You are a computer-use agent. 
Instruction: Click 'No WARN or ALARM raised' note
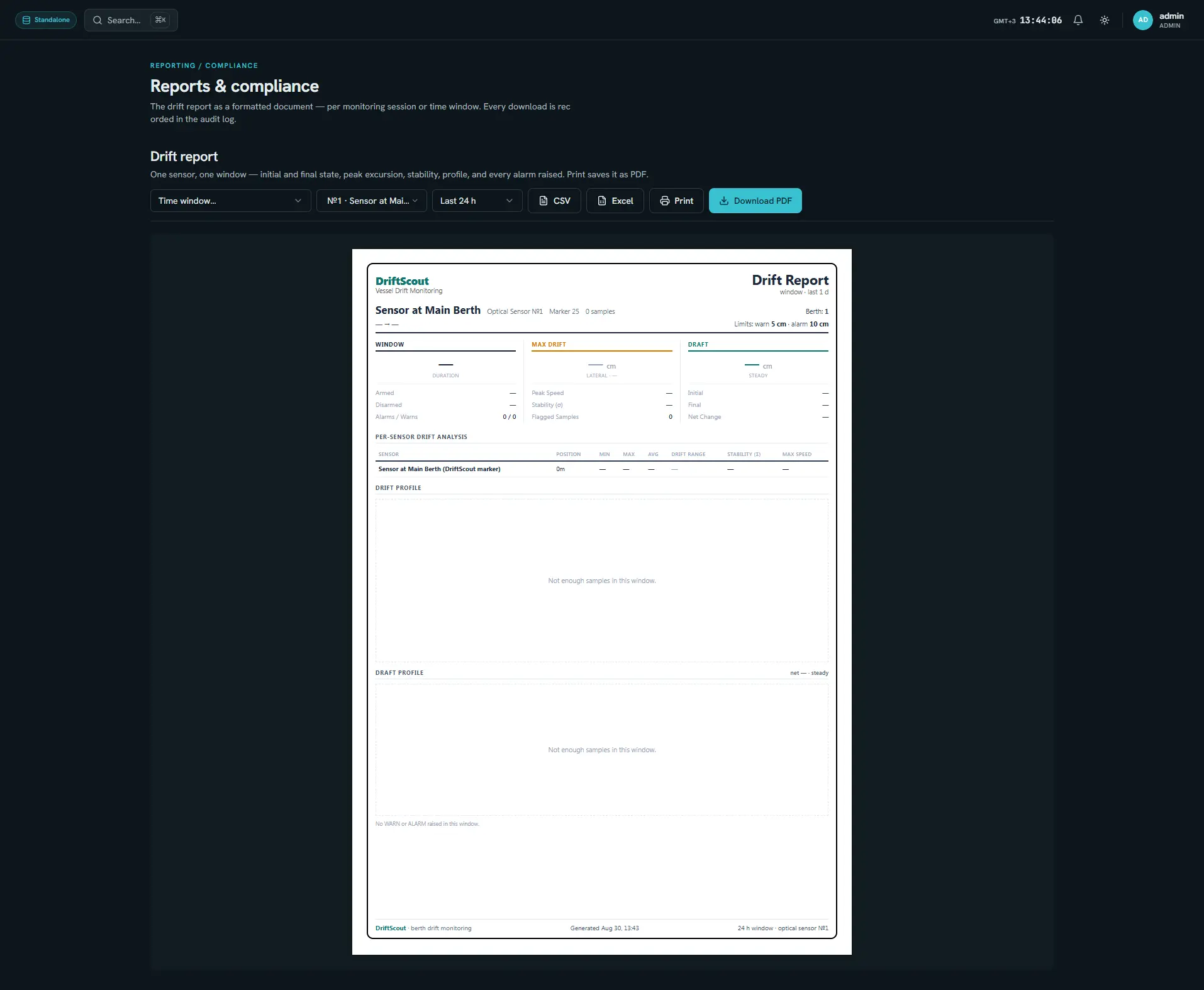click(427, 824)
